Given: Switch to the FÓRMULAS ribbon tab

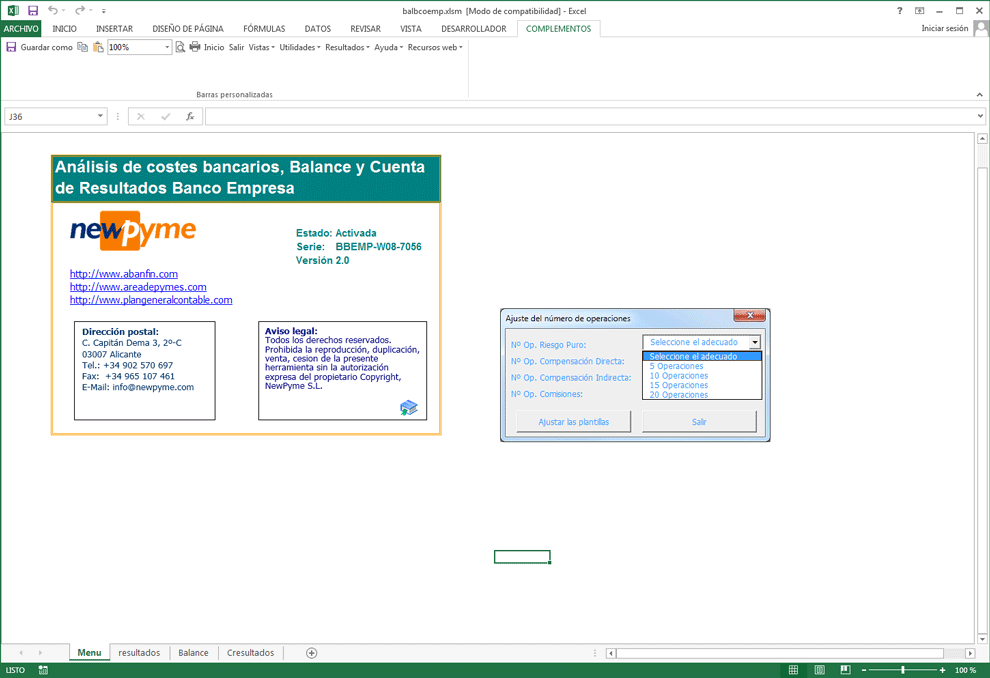Looking at the screenshot, I should [x=264, y=28].
